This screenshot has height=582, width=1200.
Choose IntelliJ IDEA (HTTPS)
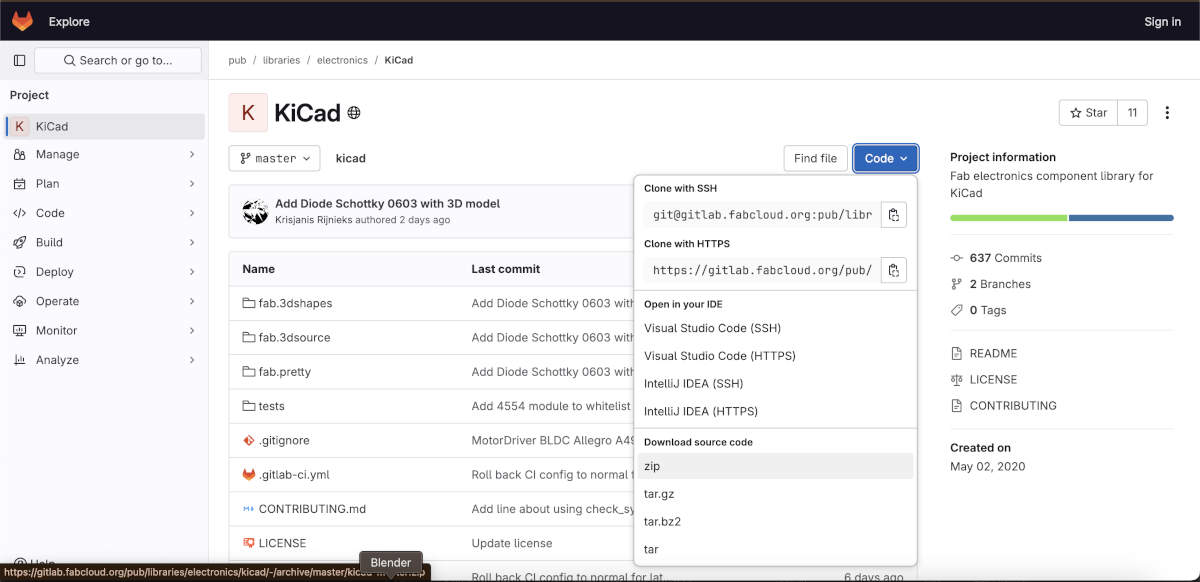[775, 411]
